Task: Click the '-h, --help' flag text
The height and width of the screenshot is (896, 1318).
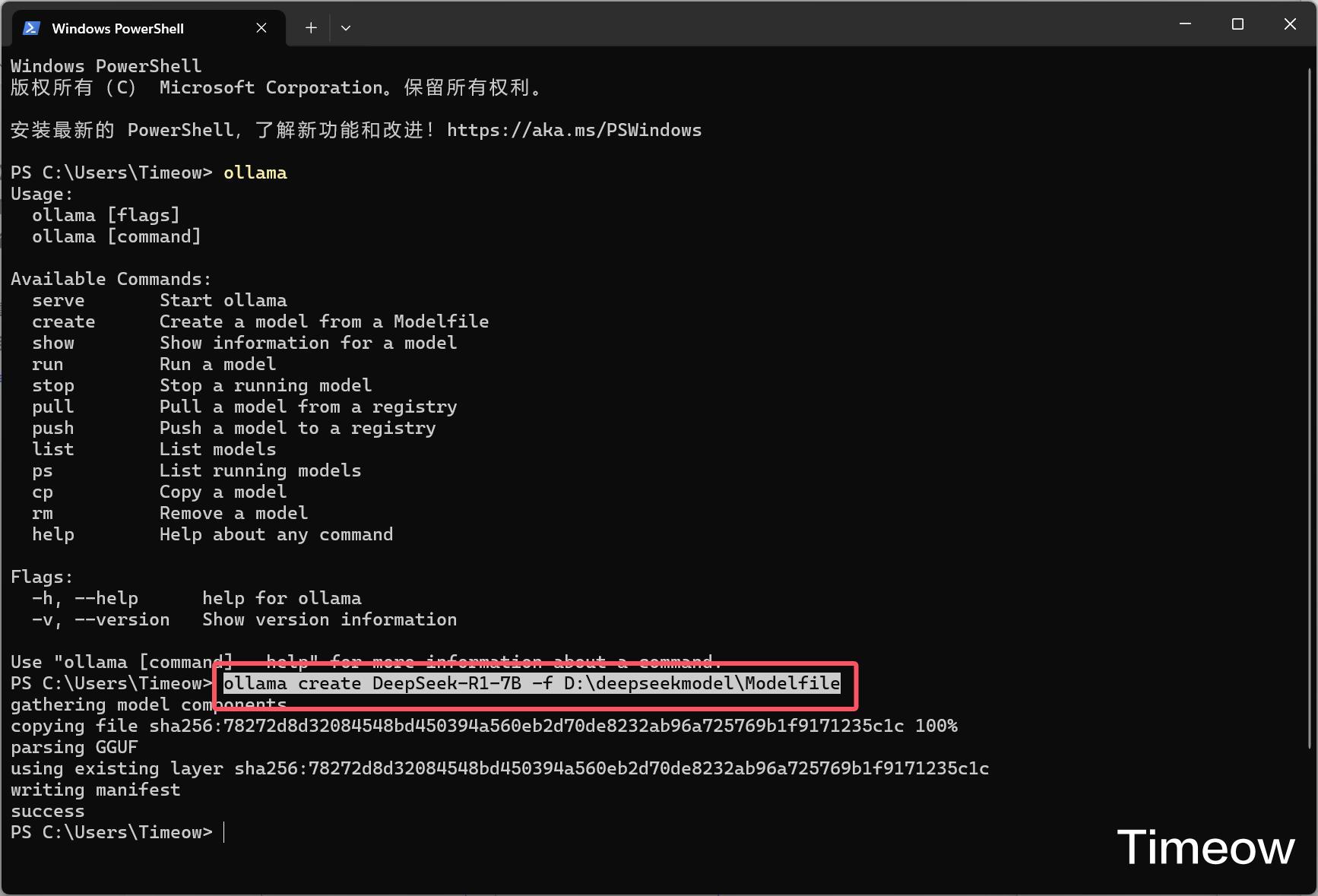Action: click(85, 598)
